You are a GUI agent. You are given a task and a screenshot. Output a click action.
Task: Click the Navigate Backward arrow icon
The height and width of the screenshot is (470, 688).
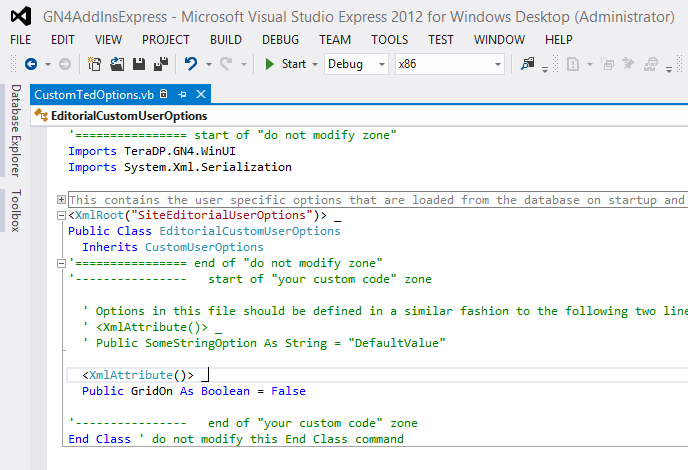coord(31,64)
